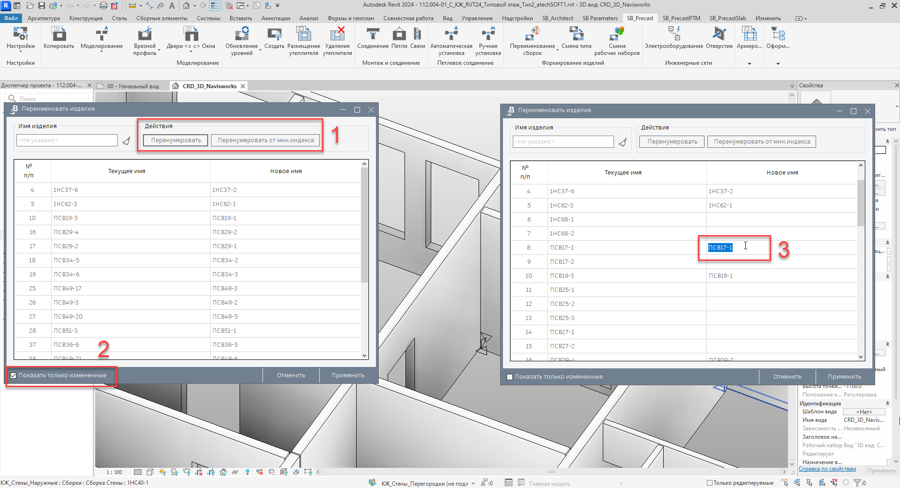Expand the Армирование panel dropdown arrow
Screen dimensions: 900x488
tap(749, 63)
